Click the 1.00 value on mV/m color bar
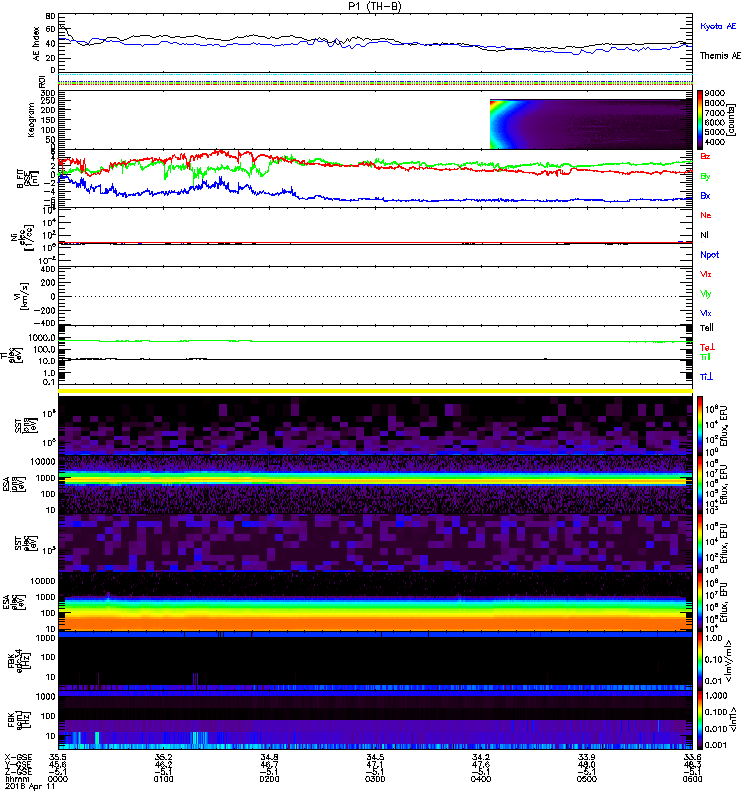Viewport: 750px width, 800px height. (x=713, y=638)
